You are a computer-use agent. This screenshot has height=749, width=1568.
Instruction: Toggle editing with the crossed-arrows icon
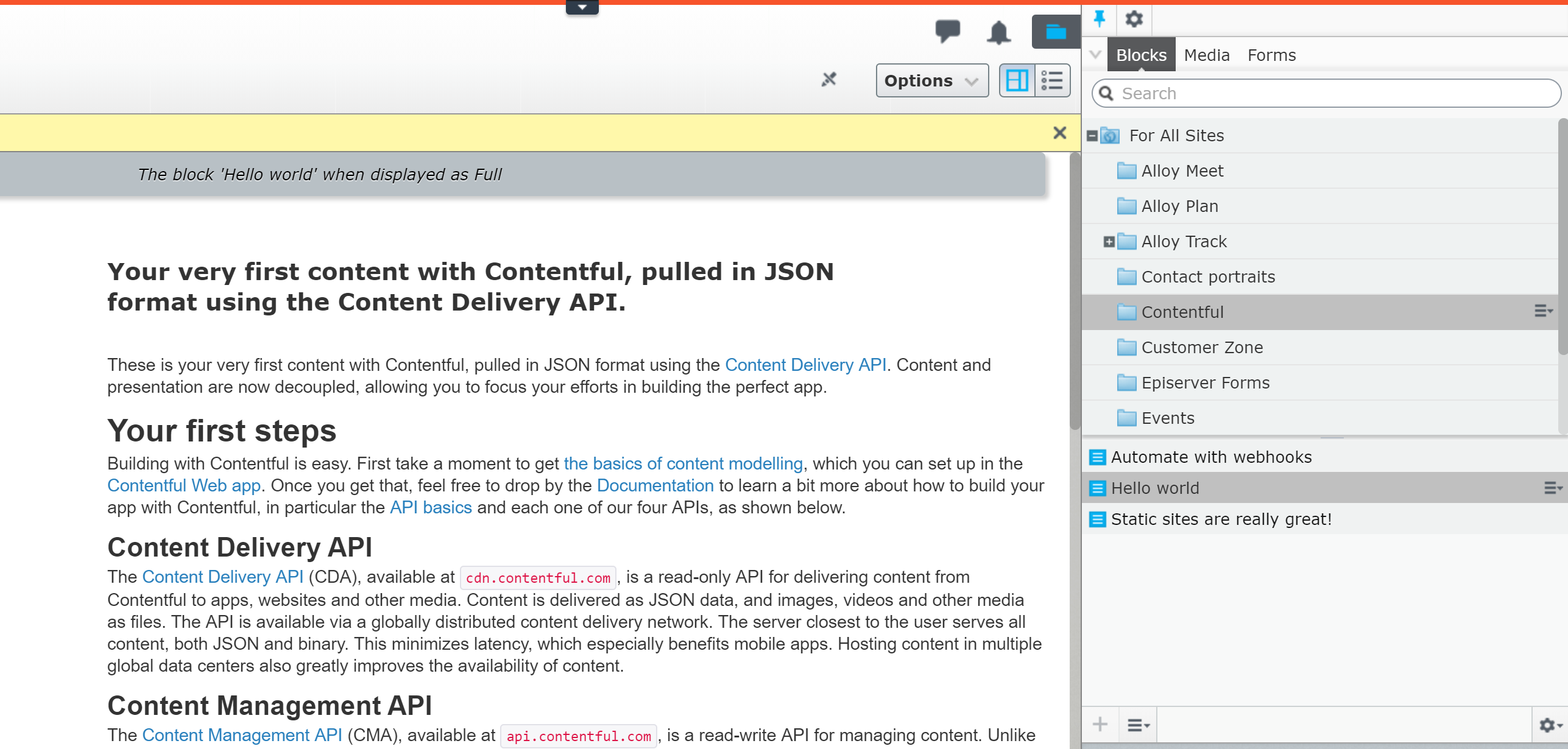pos(828,80)
